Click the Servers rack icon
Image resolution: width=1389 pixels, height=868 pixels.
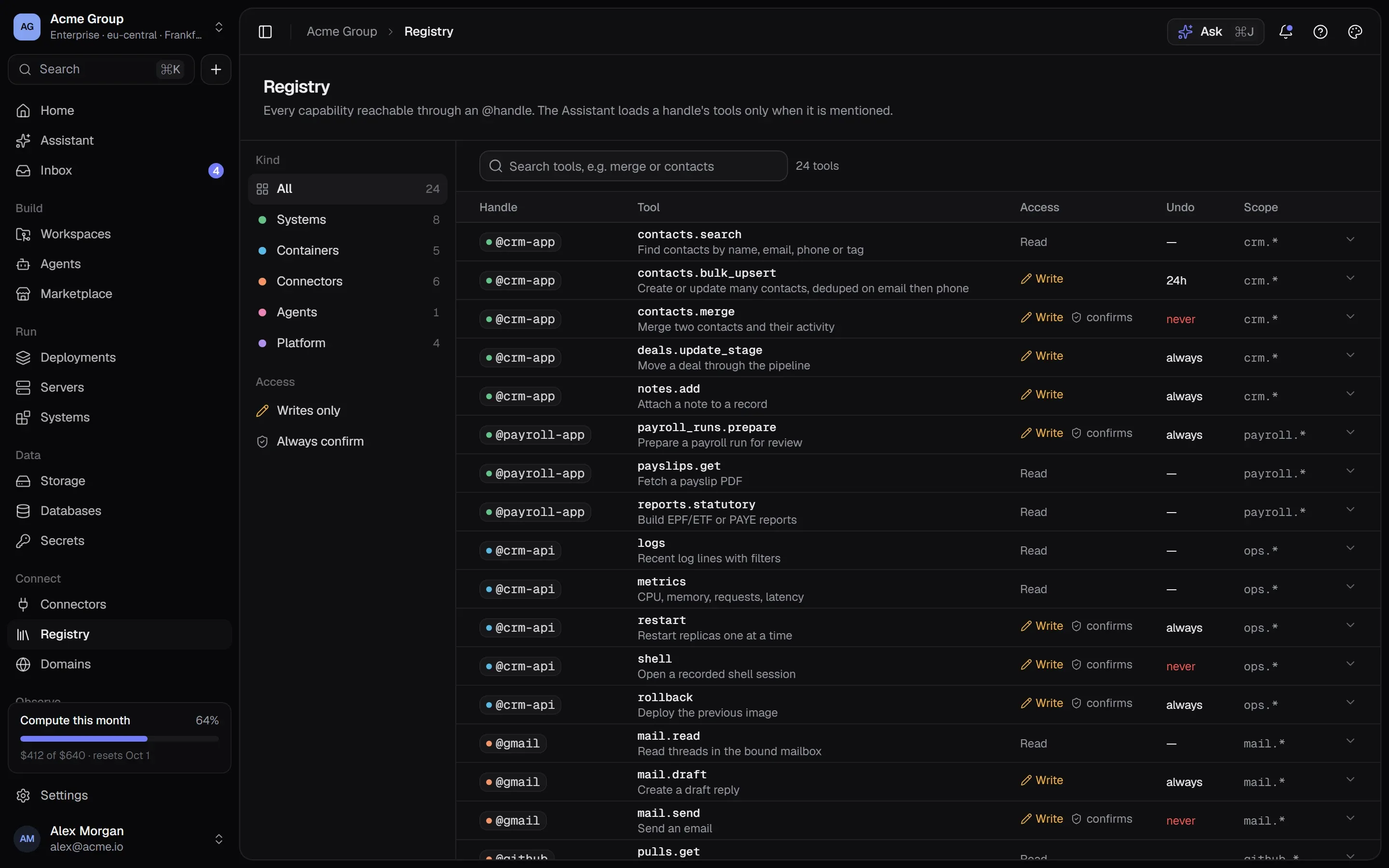pos(23,388)
